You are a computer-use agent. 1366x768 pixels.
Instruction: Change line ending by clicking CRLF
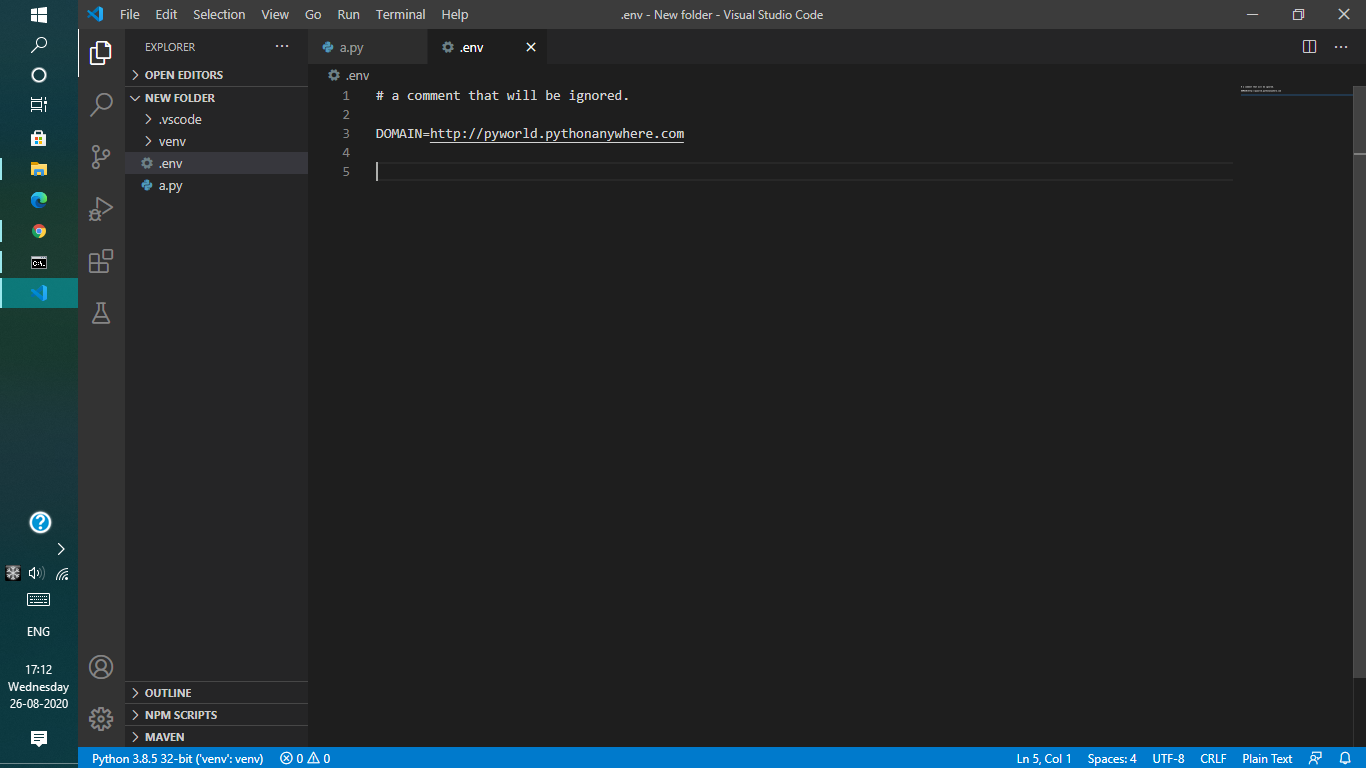pos(1212,758)
